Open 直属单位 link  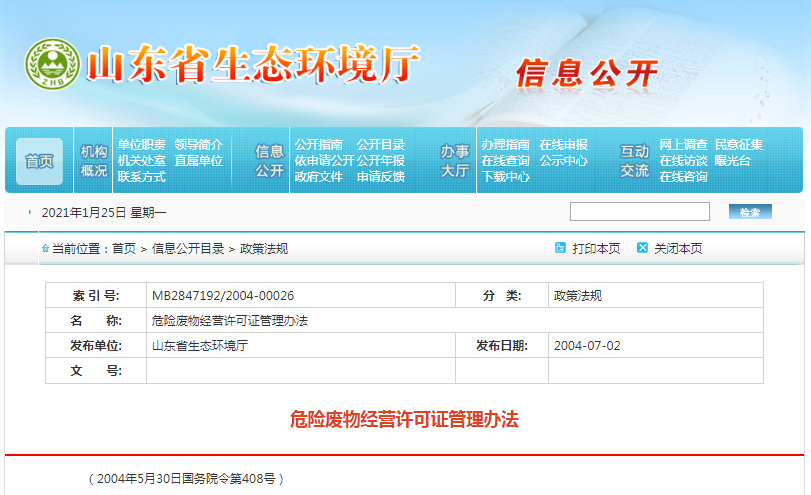199,160
